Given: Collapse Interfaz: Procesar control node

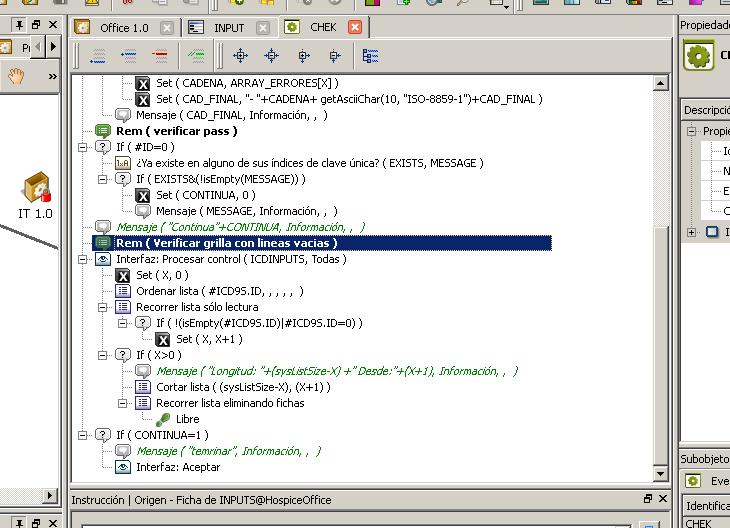Looking at the screenshot, I should (x=82, y=259).
